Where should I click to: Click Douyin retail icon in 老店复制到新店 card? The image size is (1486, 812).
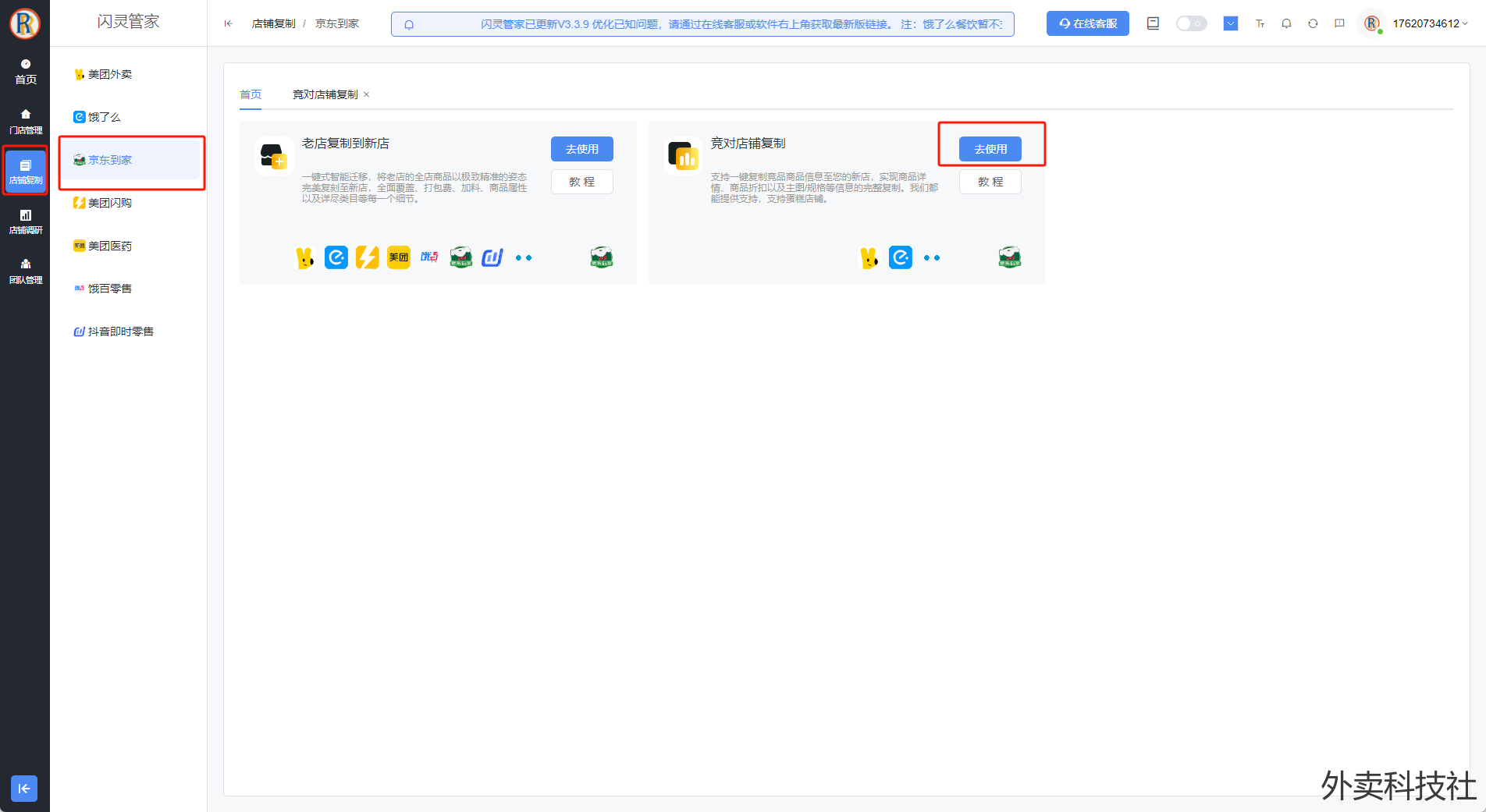[x=492, y=257]
